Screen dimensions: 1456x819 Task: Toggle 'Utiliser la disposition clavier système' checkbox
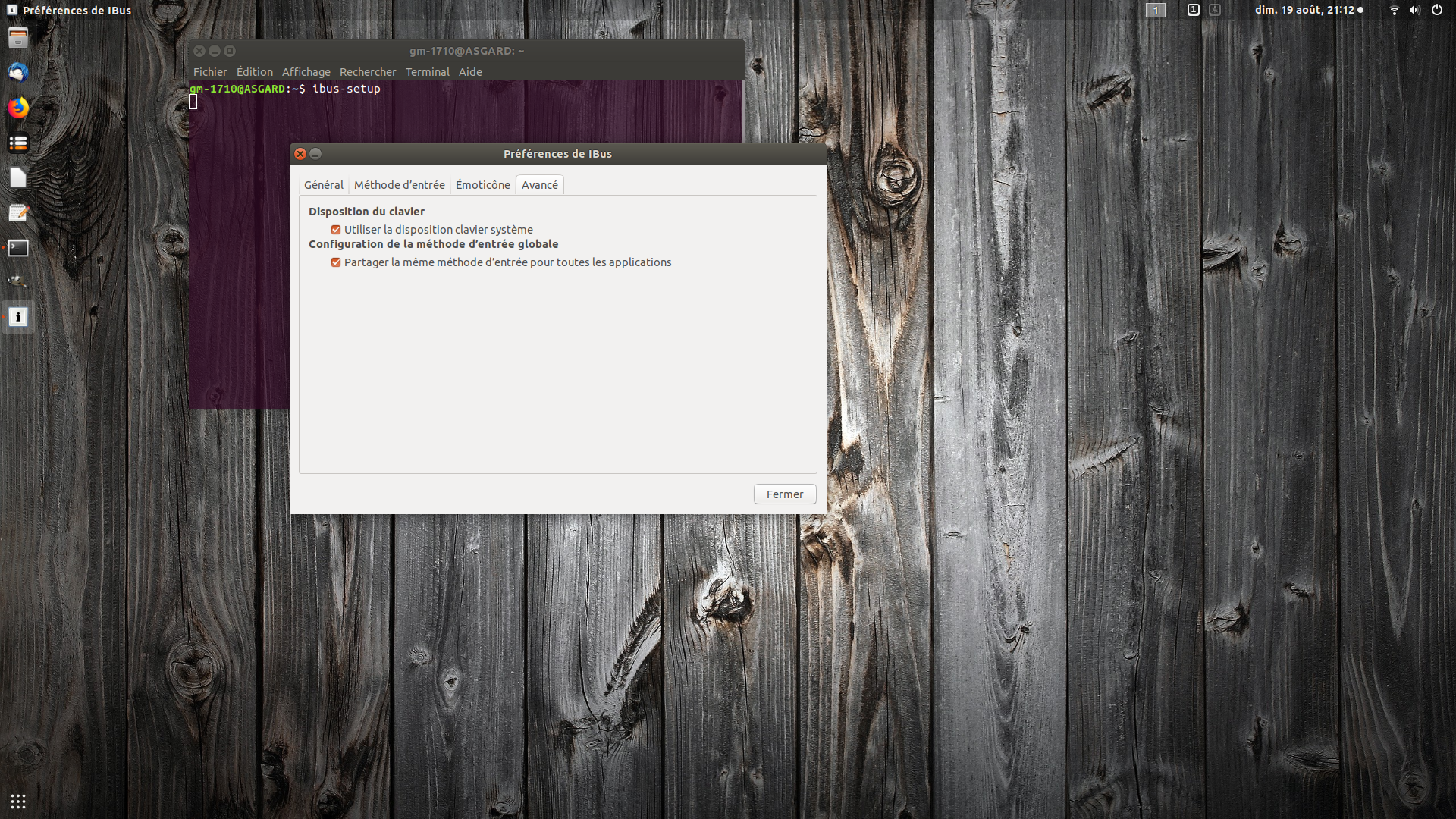(x=336, y=230)
